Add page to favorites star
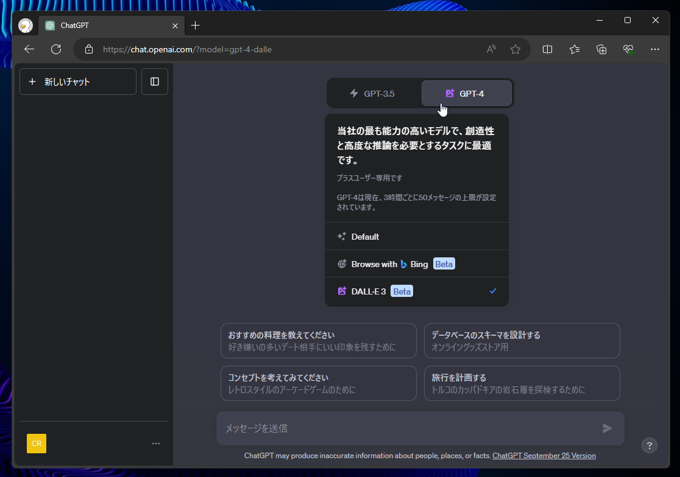 [515, 49]
